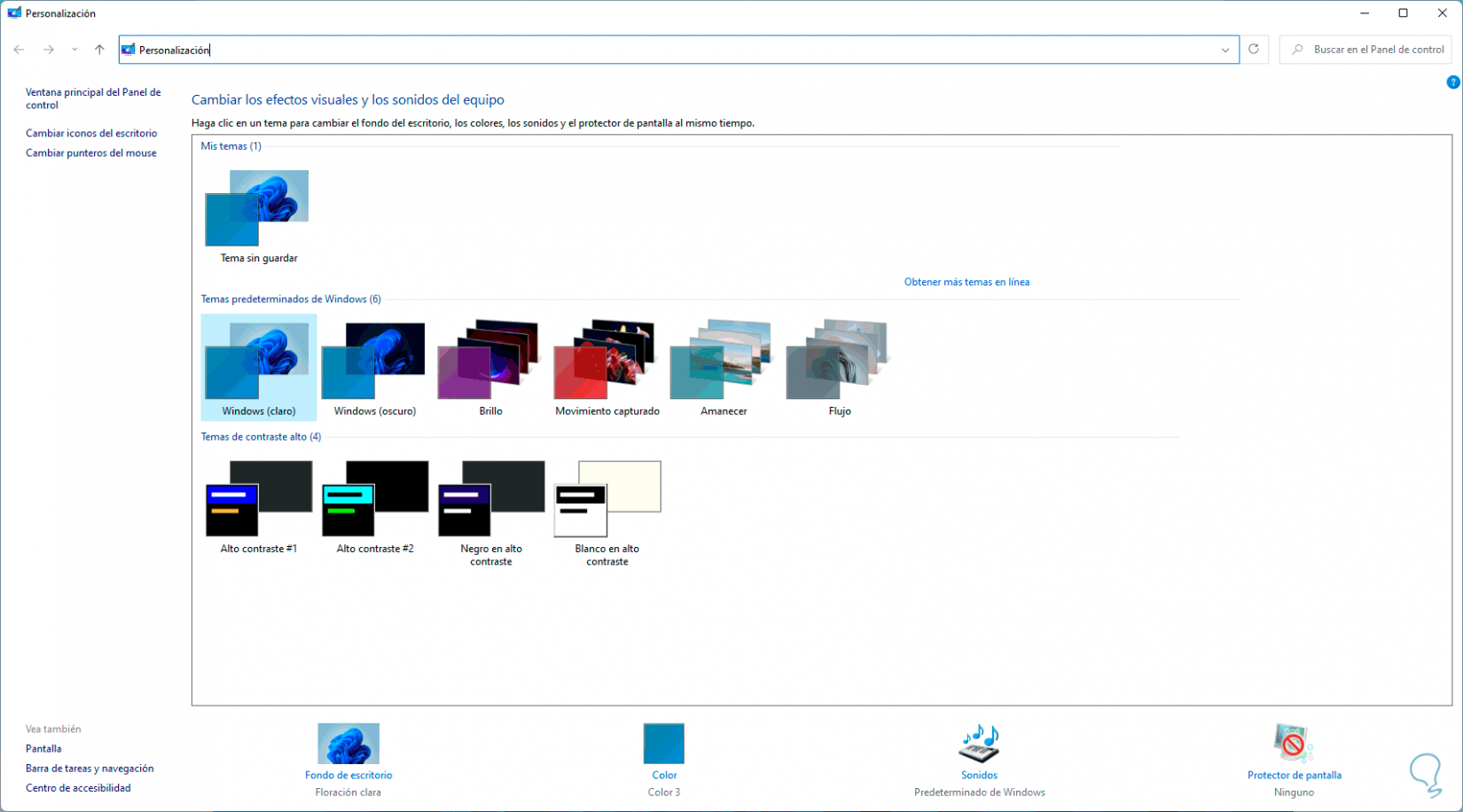
Task: Open the Pantalla link
Action: tap(43, 749)
